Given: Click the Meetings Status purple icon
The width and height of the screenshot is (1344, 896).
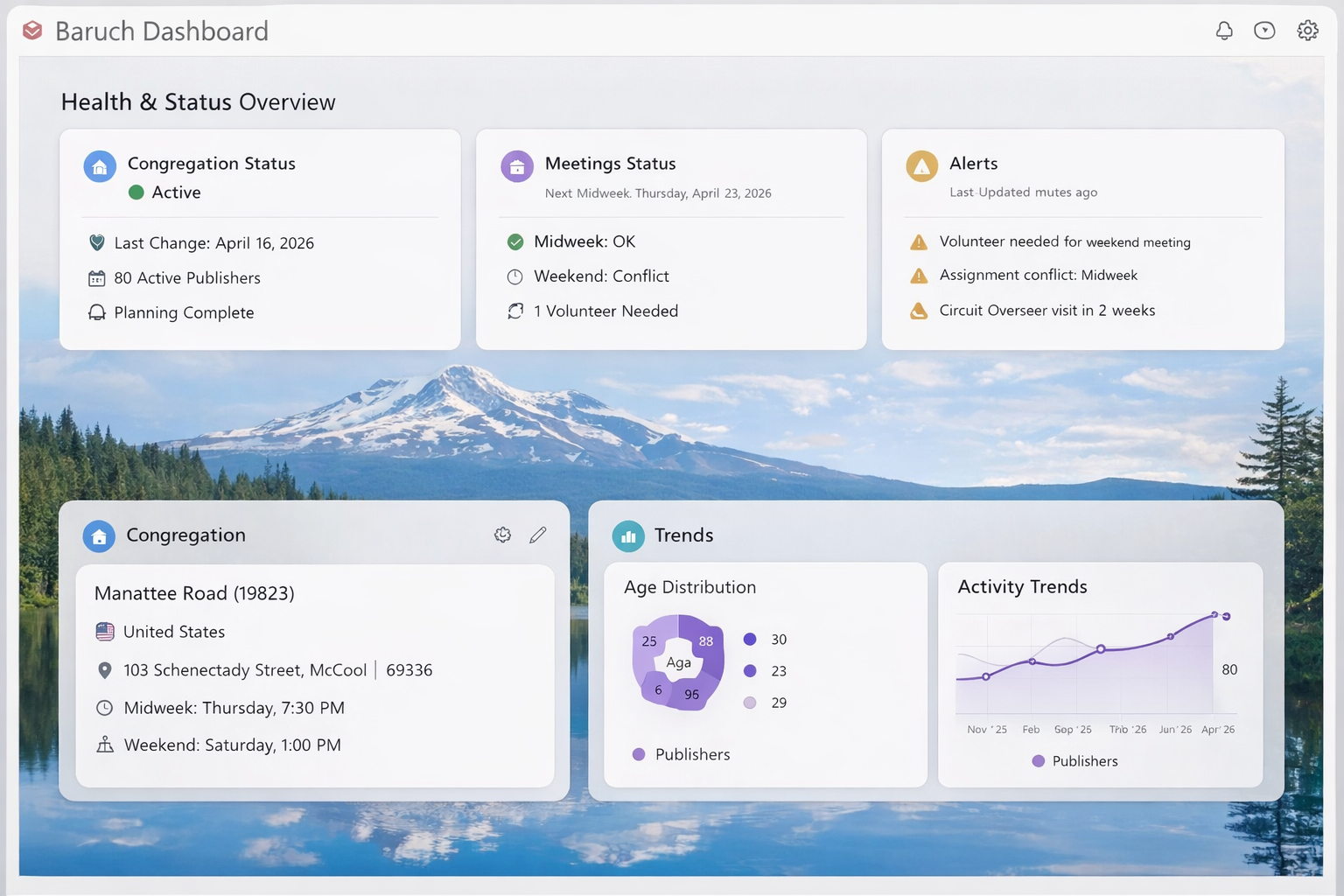Looking at the screenshot, I should pos(517,166).
